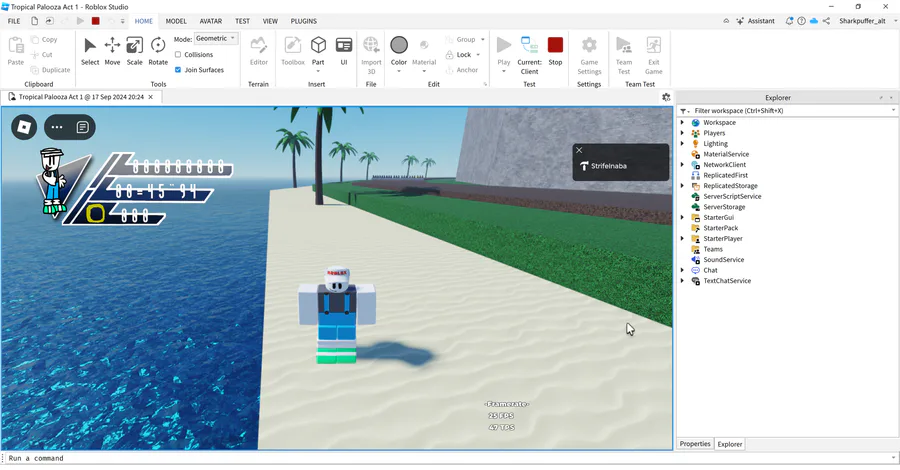
Task: Uncheck Join Surfaces checkbox
Action: [x=178, y=70]
